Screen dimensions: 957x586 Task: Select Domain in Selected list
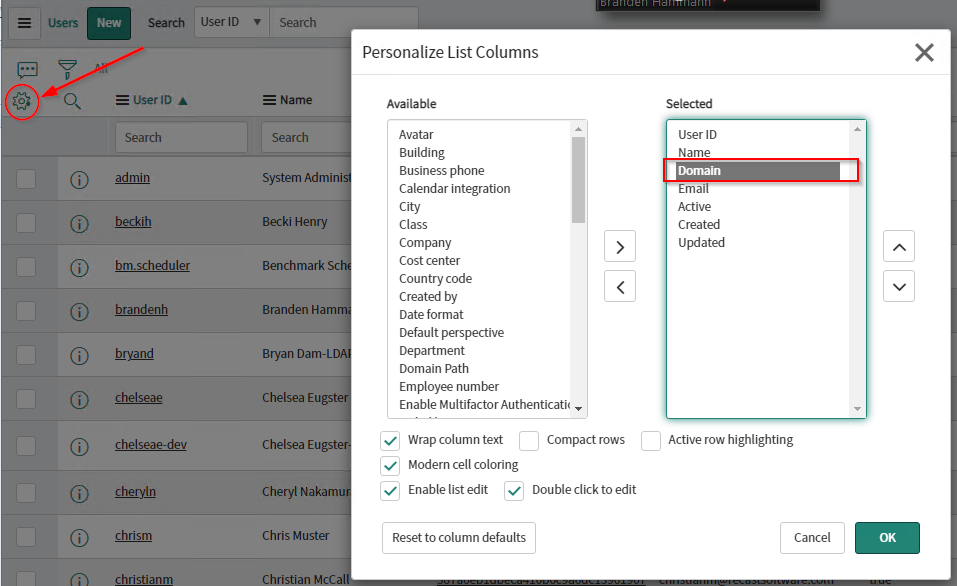click(700, 171)
